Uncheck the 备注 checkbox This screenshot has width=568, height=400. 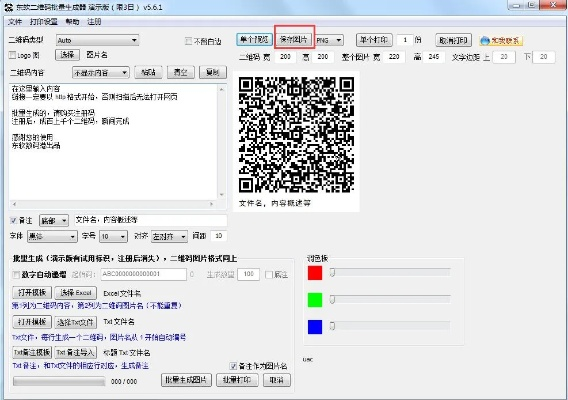coord(14,220)
